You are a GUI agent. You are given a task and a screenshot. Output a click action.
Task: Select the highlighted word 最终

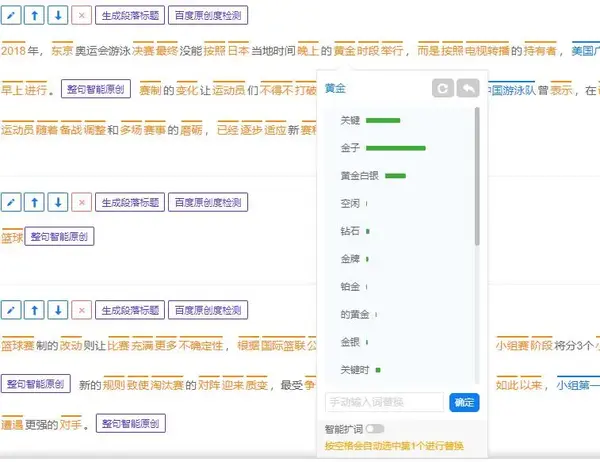pos(167,50)
